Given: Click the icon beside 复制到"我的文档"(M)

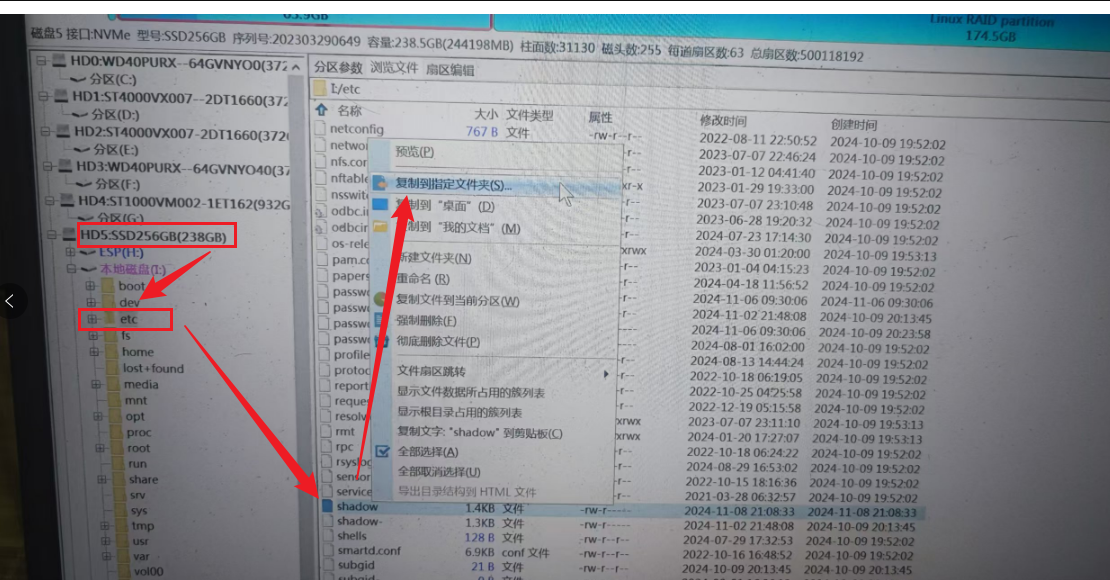Looking at the screenshot, I should coord(381,228).
